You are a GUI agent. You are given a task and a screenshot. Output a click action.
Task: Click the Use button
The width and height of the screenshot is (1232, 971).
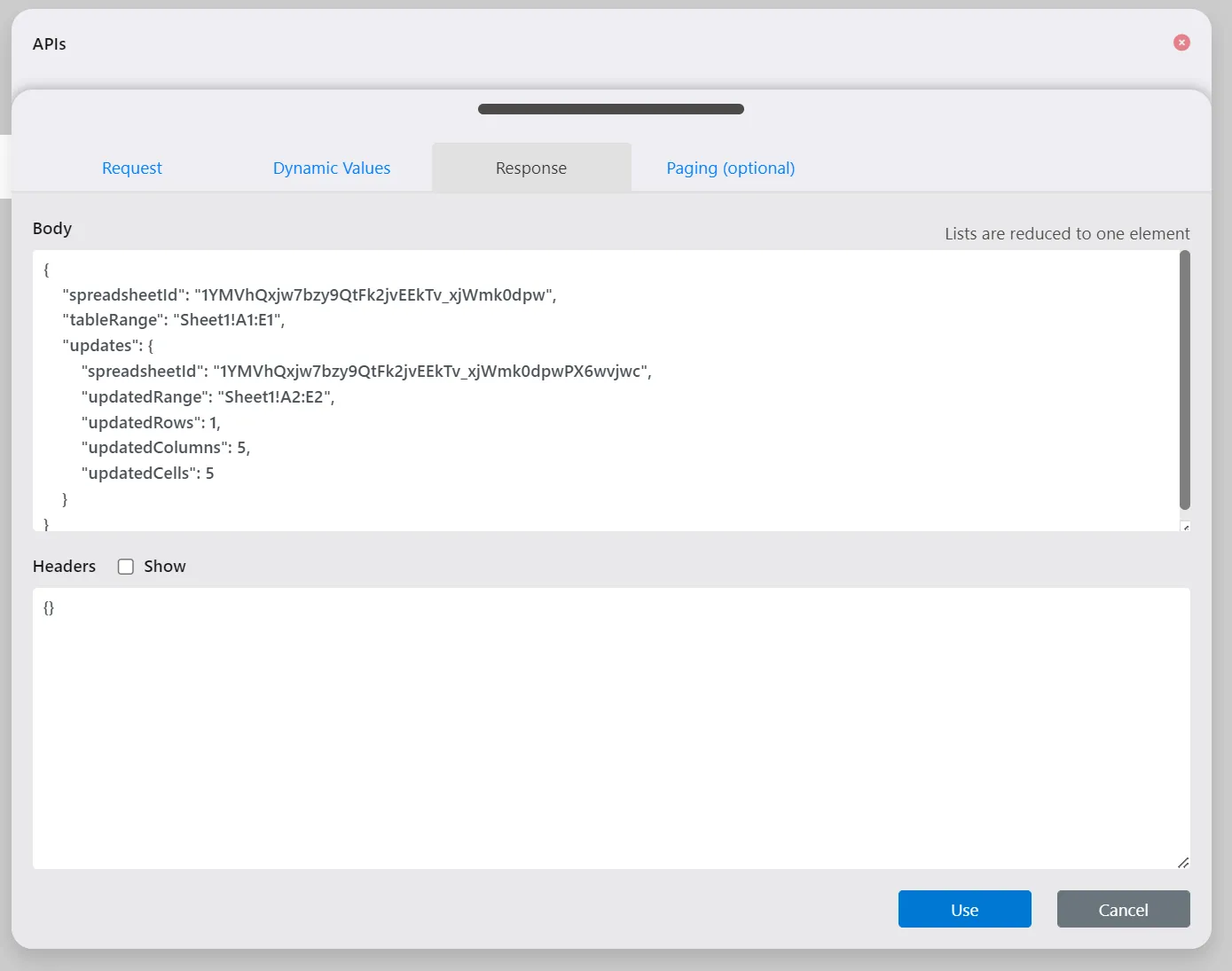pyautogui.click(x=965, y=909)
